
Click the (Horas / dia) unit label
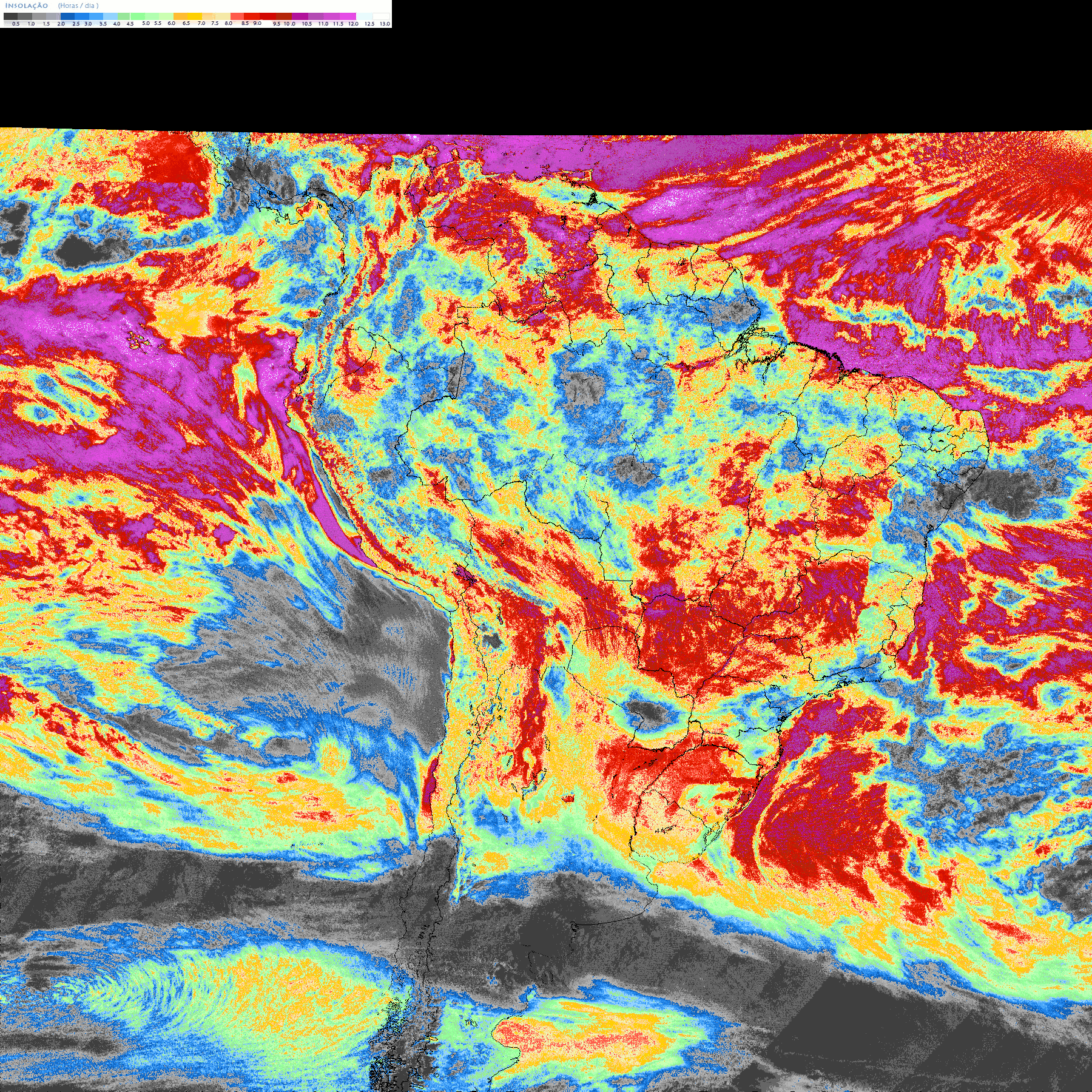78,5
